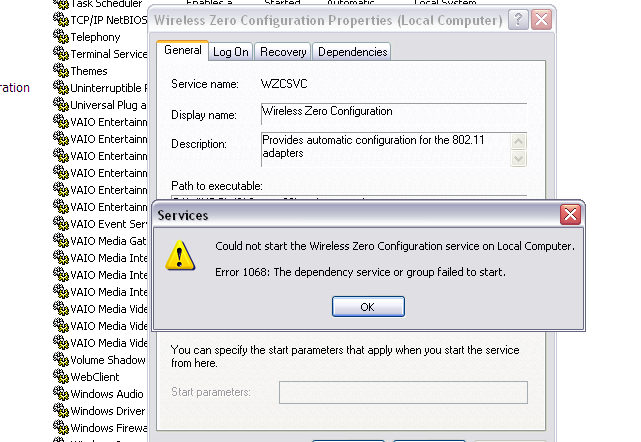Click the Start parameters text field
The height and width of the screenshot is (442, 641).
pyautogui.click(x=402, y=392)
